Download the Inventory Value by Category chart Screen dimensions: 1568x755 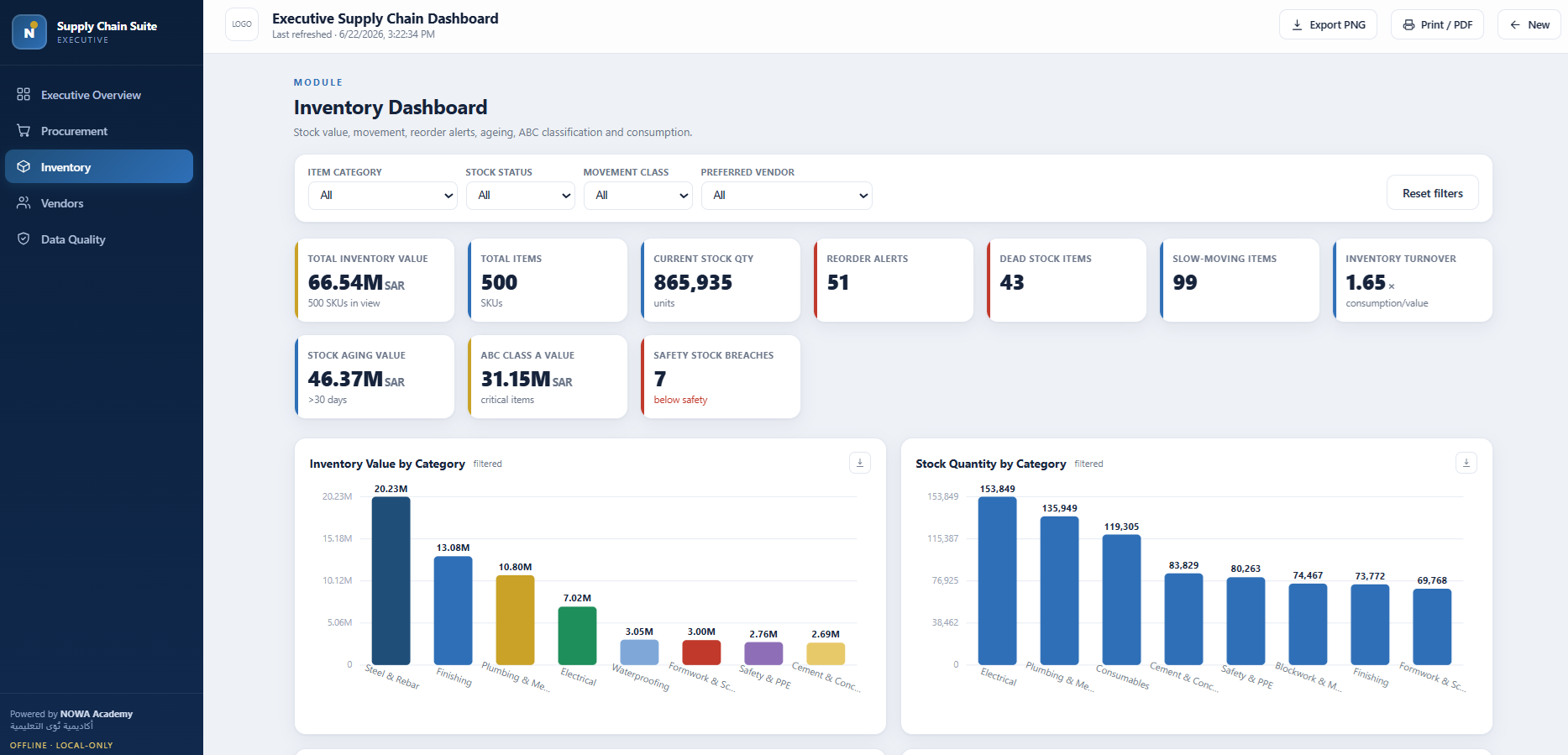pyautogui.click(x=860, y=463)
